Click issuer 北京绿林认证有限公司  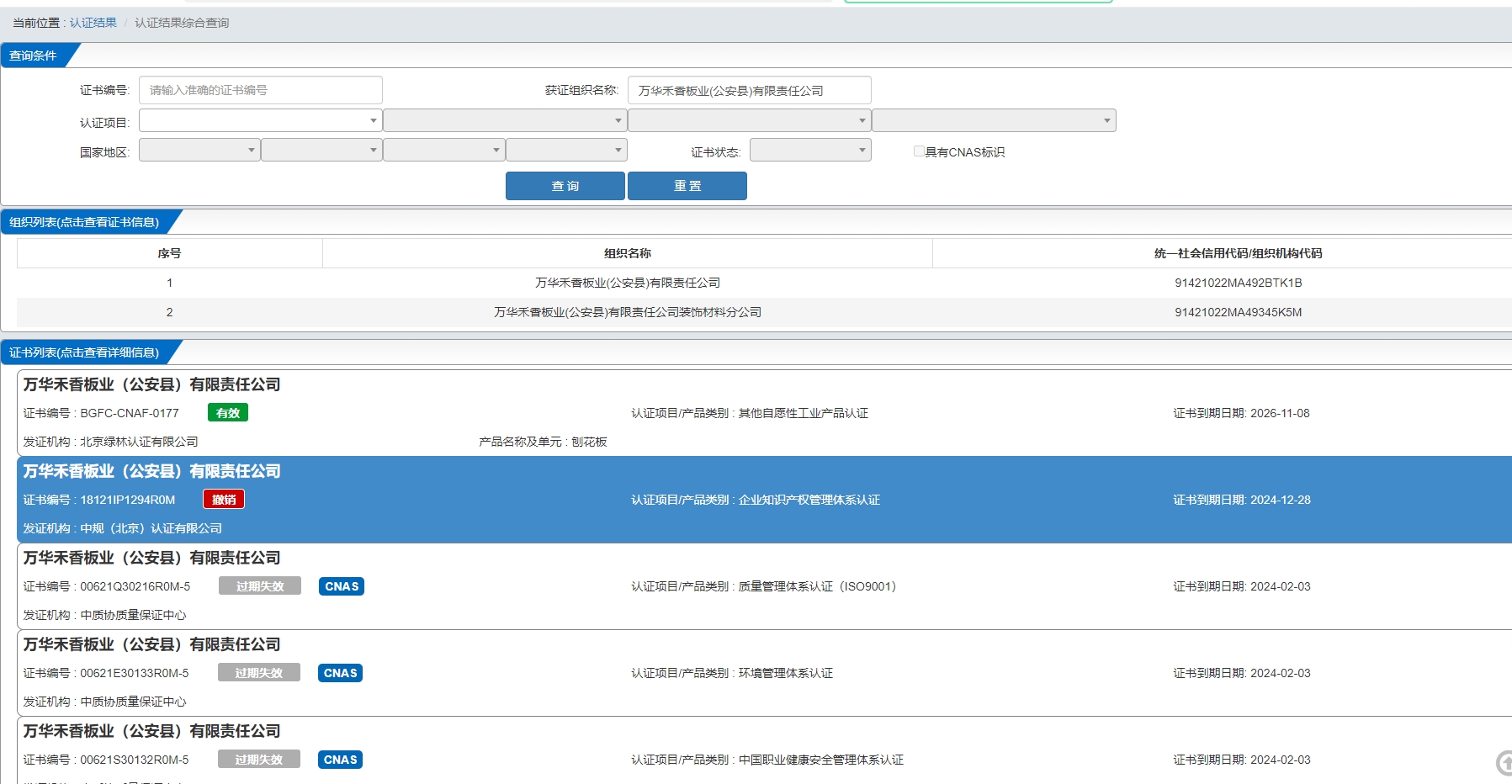pyautogui.click(x=139, y=442)
